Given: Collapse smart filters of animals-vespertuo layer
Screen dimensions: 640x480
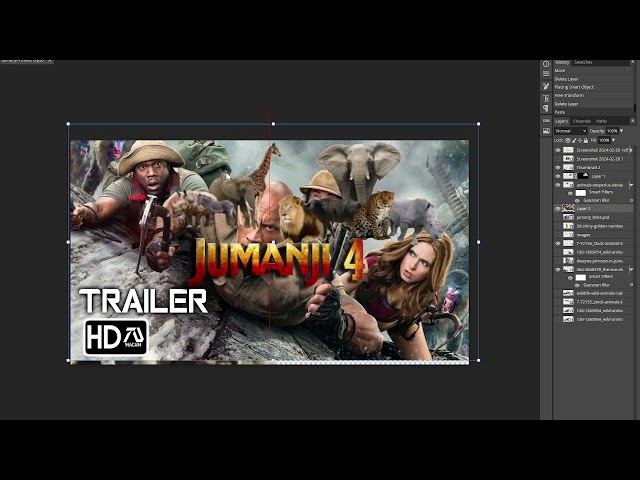Looking at the screenshot, I should 631,185.
